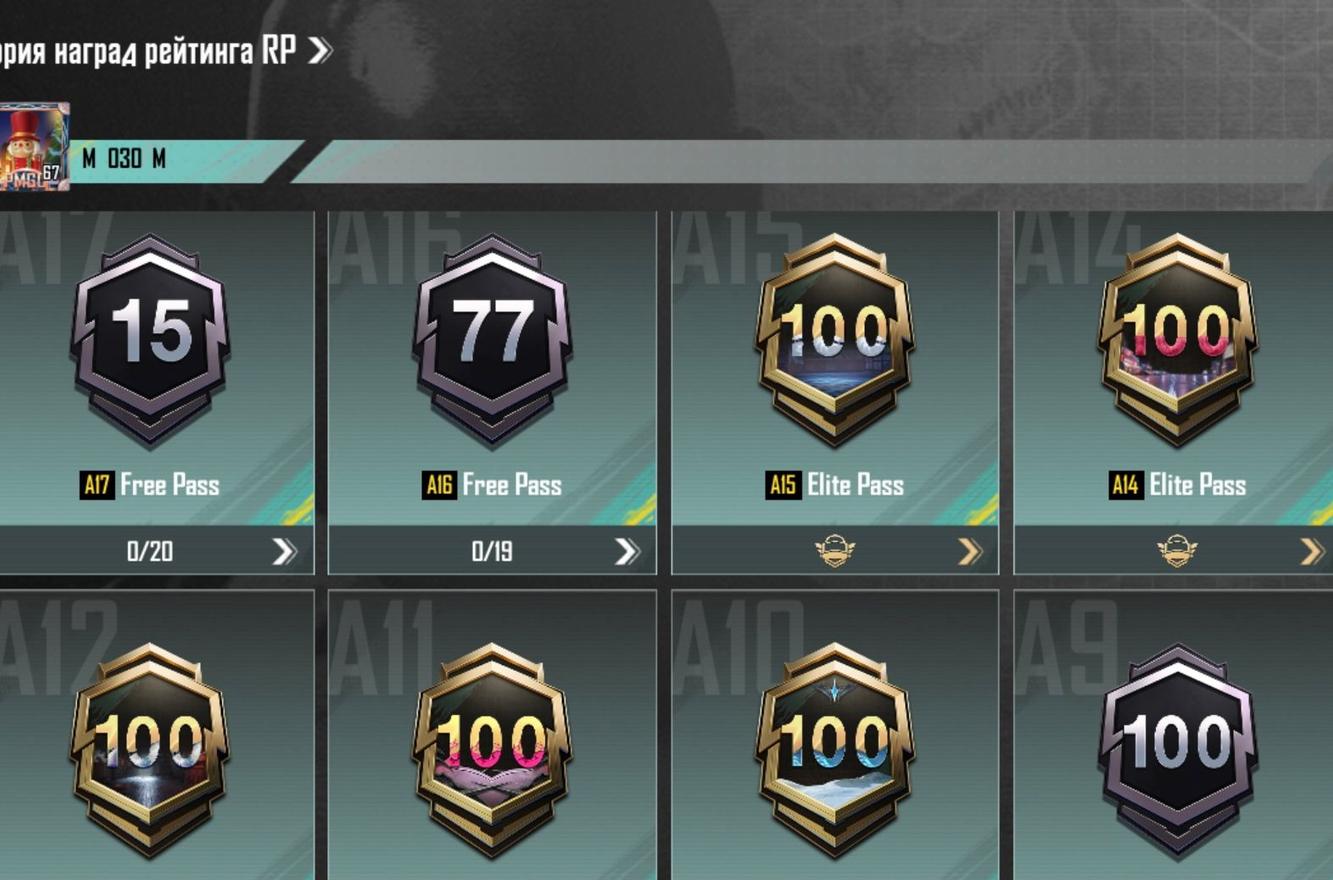Viewport: 1333px width, 880px height.
Task: Open RP rating rewards history chevron at top
Action: point(320,50)
